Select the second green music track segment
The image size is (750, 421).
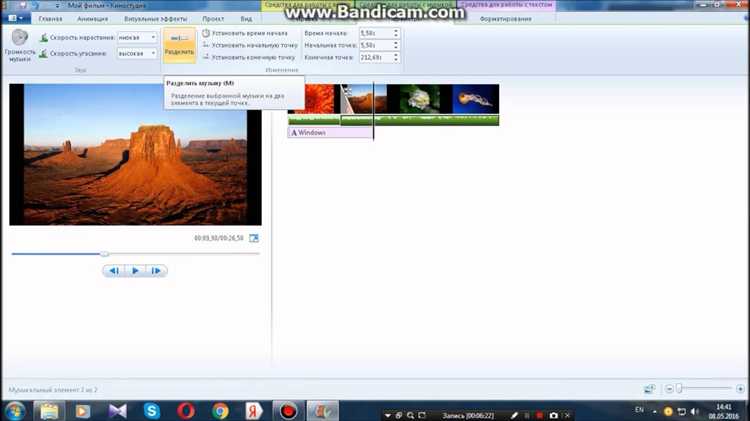(x=420, y=120)
